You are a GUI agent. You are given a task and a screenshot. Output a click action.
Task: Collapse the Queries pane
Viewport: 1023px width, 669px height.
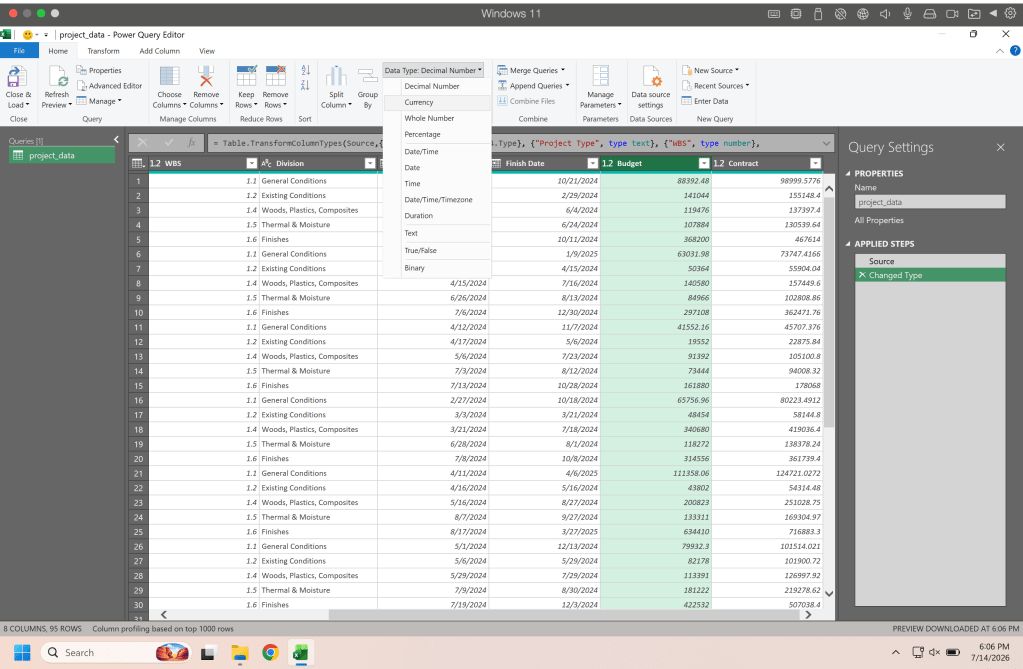coord(116,140)
